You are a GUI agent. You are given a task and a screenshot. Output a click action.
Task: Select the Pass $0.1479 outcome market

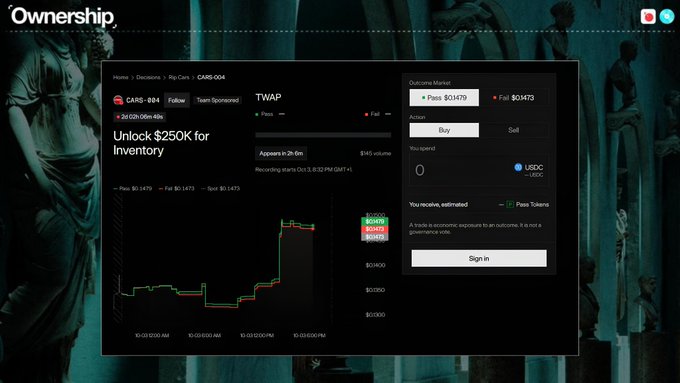coord(444,98)
